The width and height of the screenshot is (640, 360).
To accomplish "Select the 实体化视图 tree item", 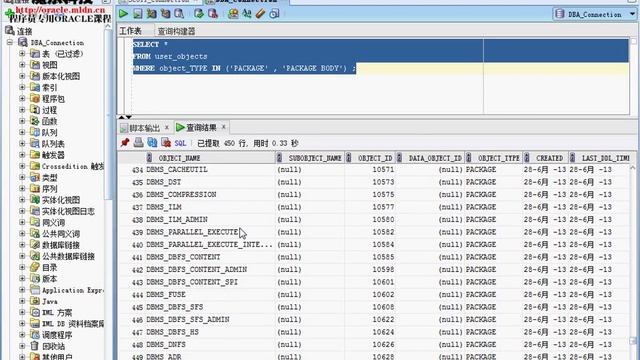I will 61,200.
